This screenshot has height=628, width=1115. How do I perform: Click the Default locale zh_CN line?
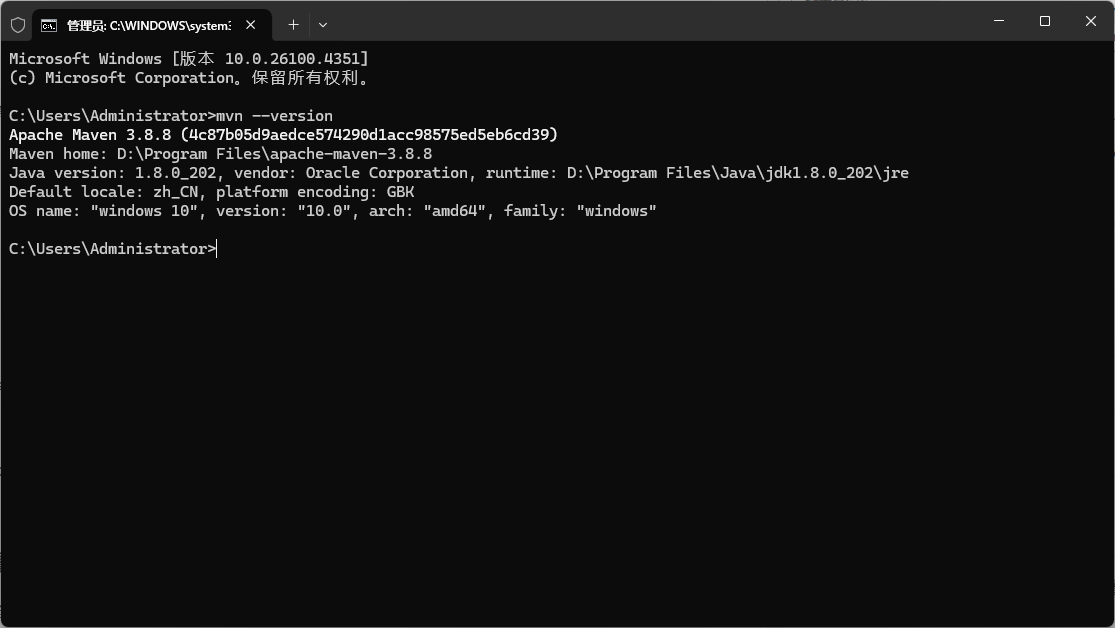tap(211, 192)
